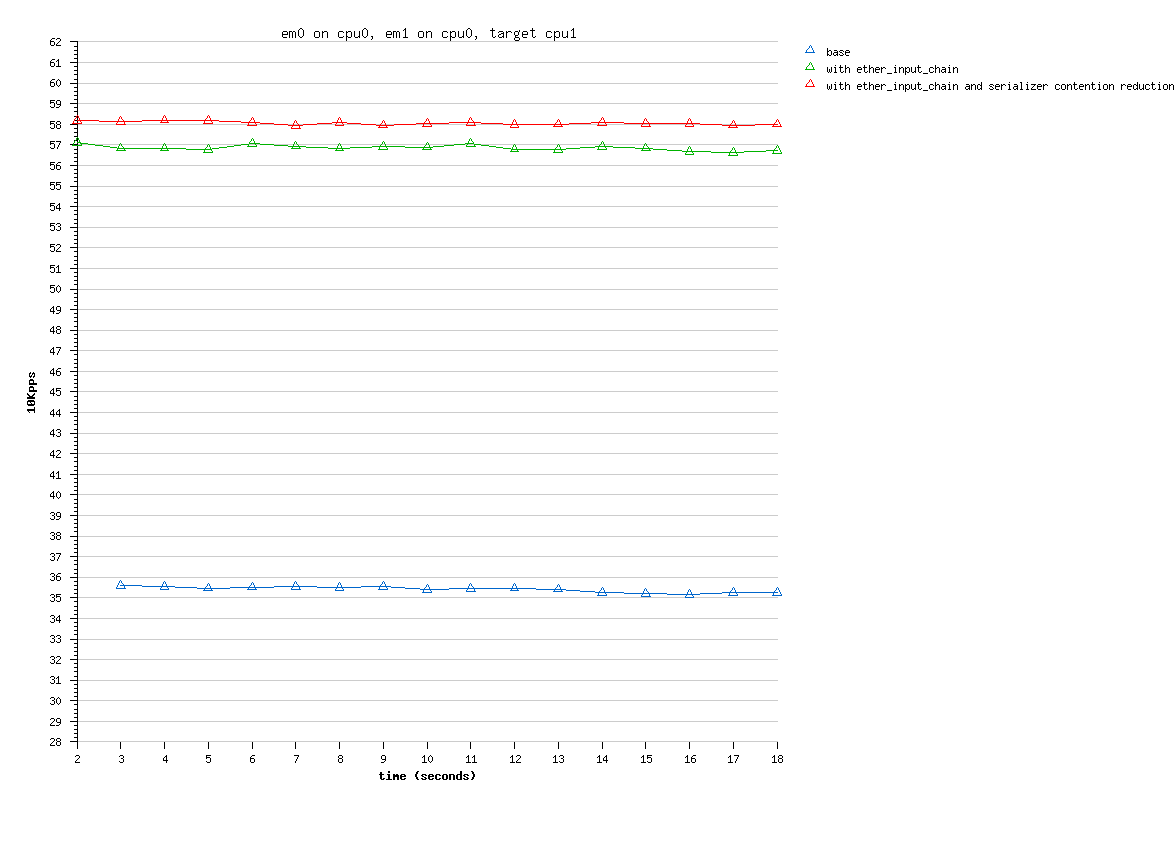Click the "time (seconds)" x-axis label

[x=427, y=776]
